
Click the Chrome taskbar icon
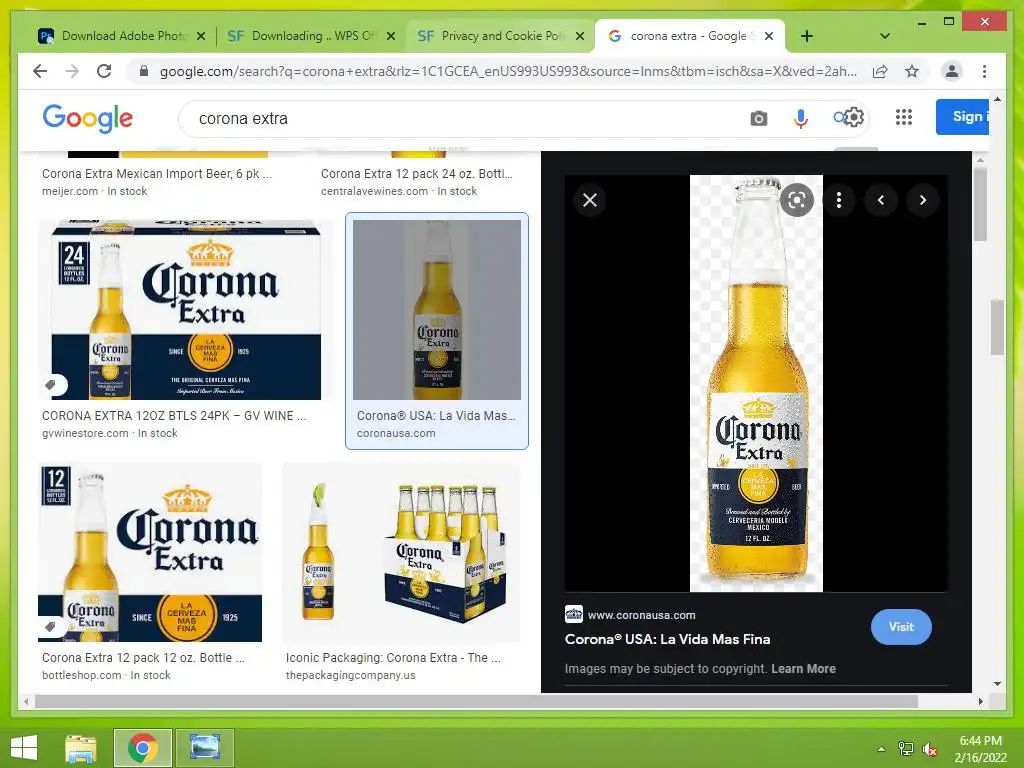tap(143, 748)
